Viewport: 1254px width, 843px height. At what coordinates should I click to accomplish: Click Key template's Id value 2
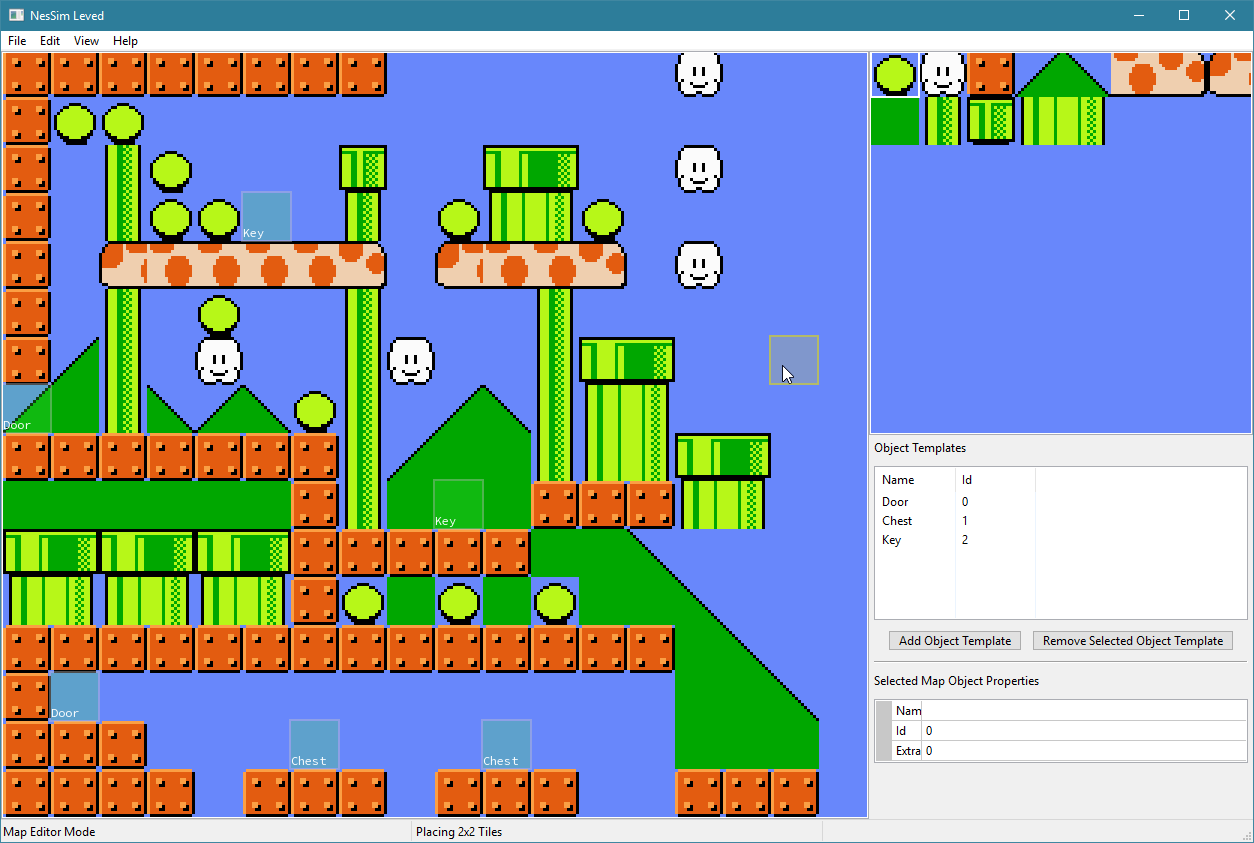pyautogui.click(x=965, y=540)
